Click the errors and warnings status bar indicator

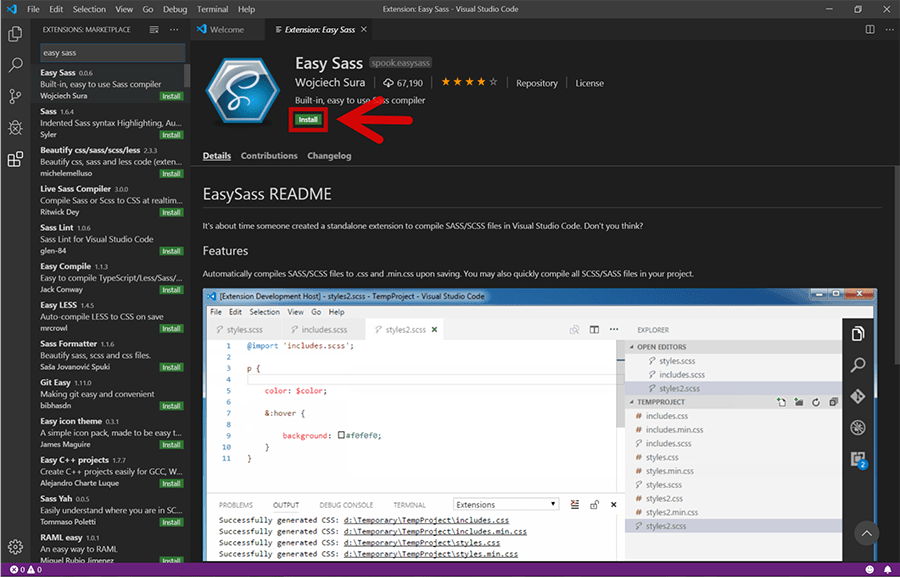point(26,570)
